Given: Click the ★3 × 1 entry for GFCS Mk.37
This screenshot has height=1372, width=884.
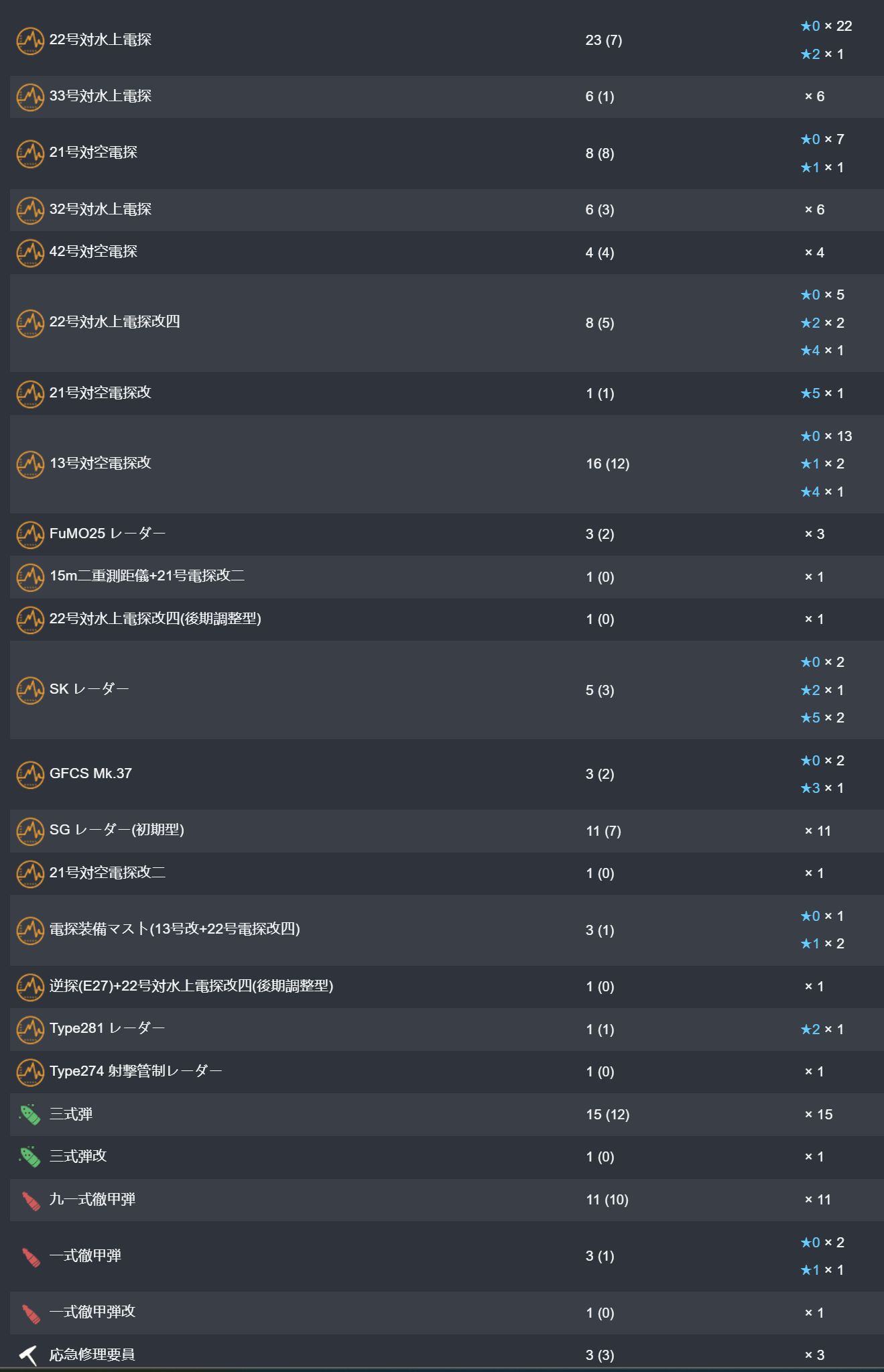Looking at the screenshot, I should click(x=822, y=788).
